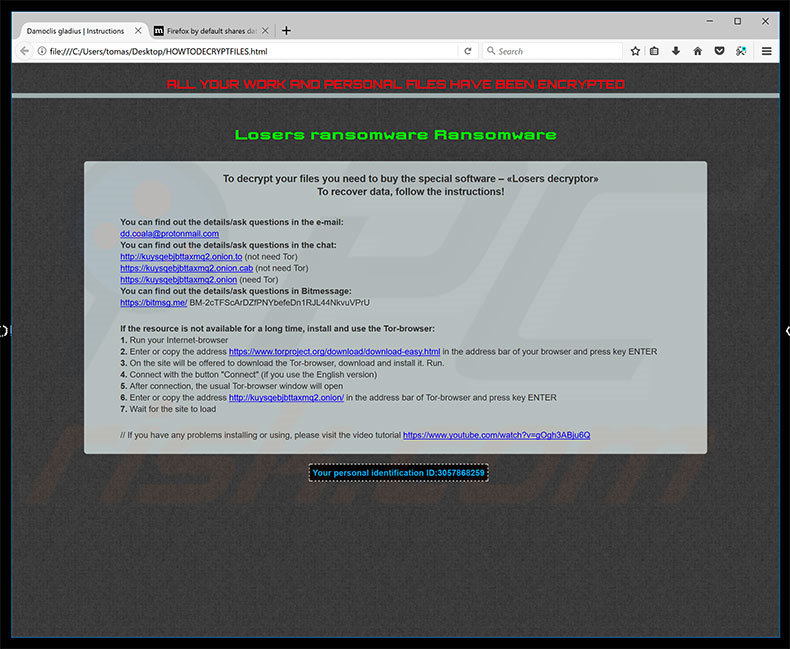Image resolution: width=790 pixels, height=649 pixels.
Task: Open the Downloads arrow icon
Action: [x=676, y=51]
